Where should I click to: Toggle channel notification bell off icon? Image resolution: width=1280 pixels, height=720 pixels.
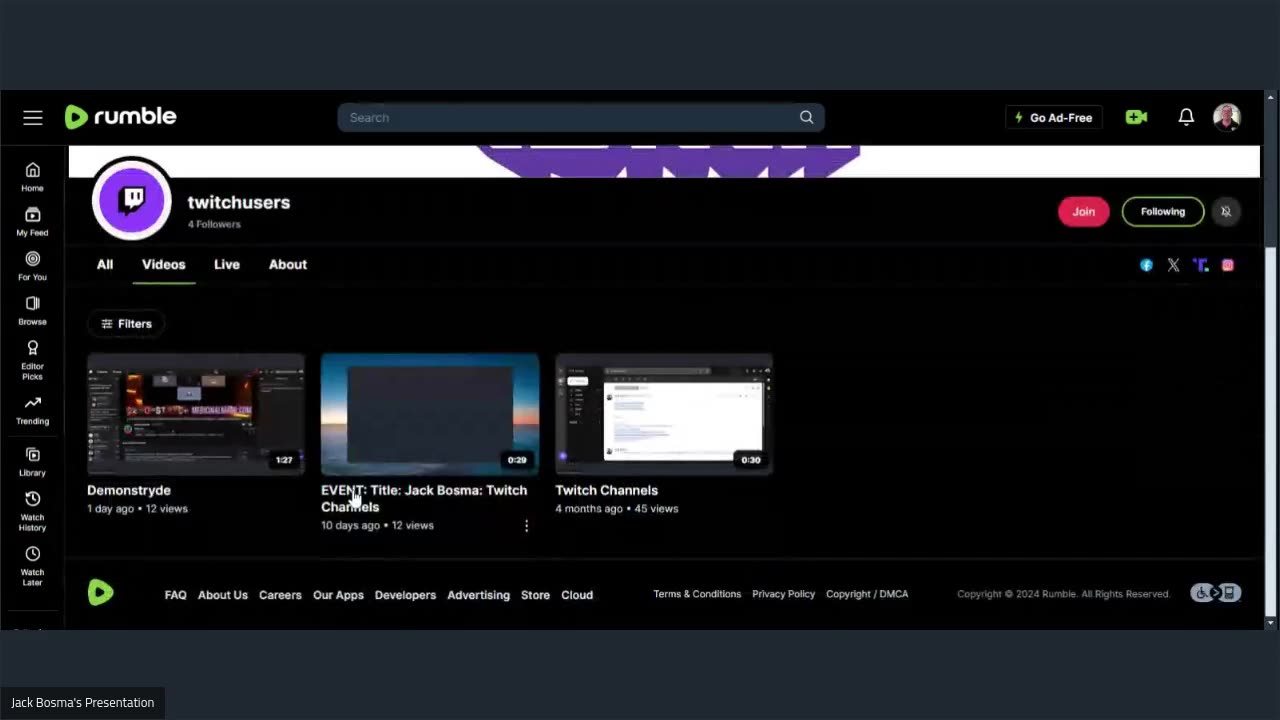coord(1226,211)
